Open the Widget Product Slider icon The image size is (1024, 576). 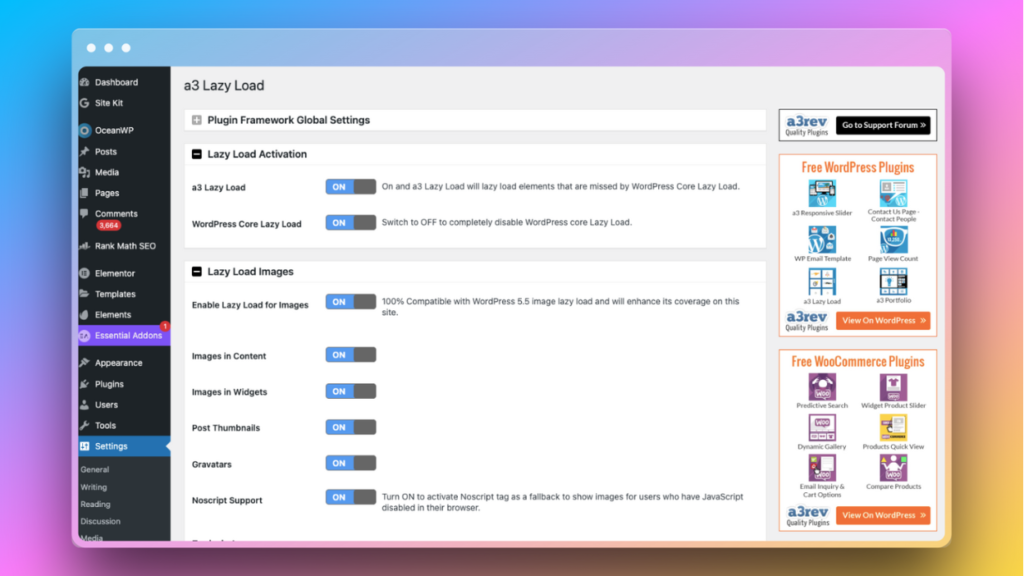893,387
